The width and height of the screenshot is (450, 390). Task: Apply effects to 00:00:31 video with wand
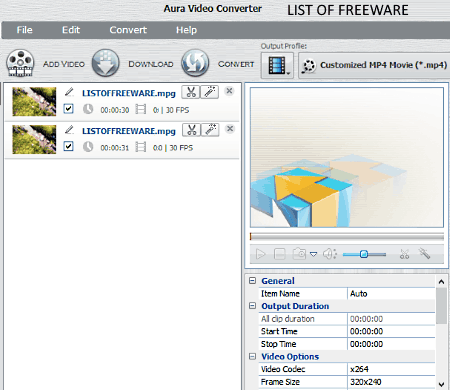(210, 130)
